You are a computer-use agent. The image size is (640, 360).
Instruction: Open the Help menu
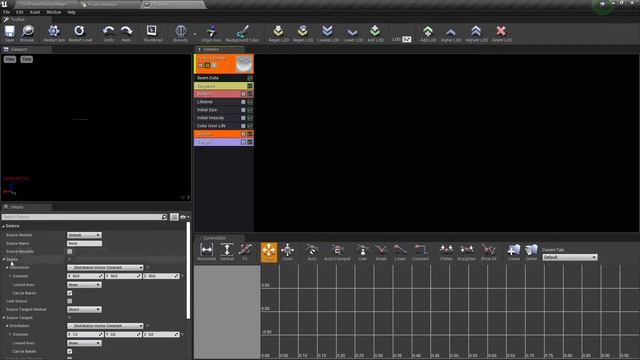tap(71, 12)
